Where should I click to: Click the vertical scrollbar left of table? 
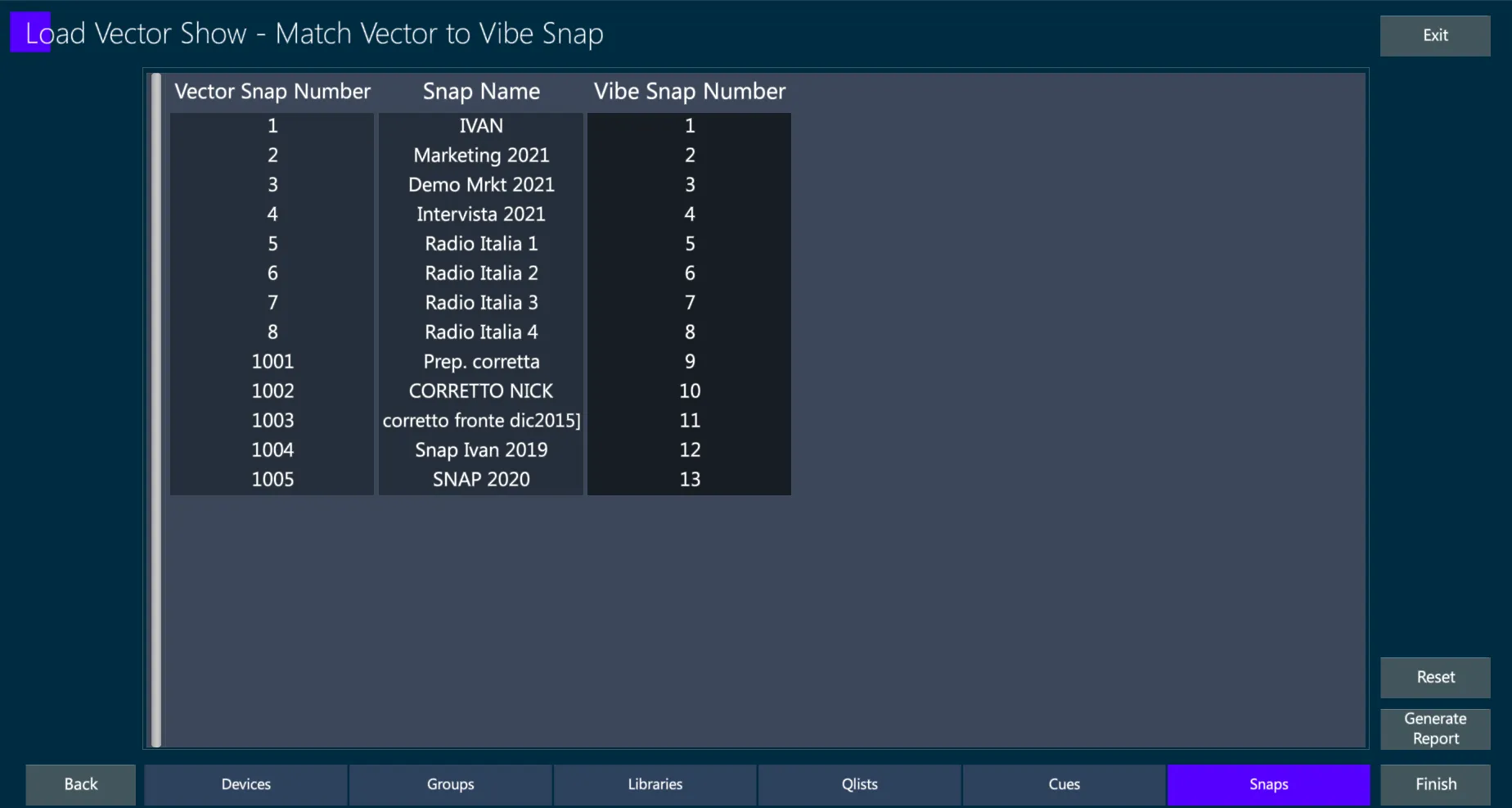click(x=156, y=410)
